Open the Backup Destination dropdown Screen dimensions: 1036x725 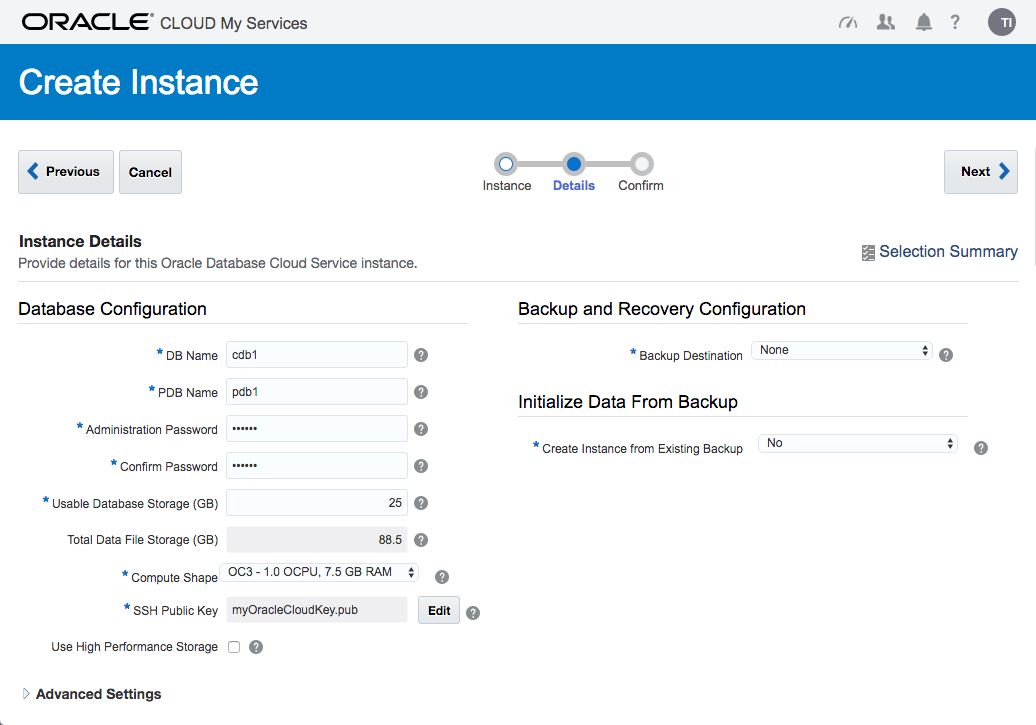click(842, 350)
